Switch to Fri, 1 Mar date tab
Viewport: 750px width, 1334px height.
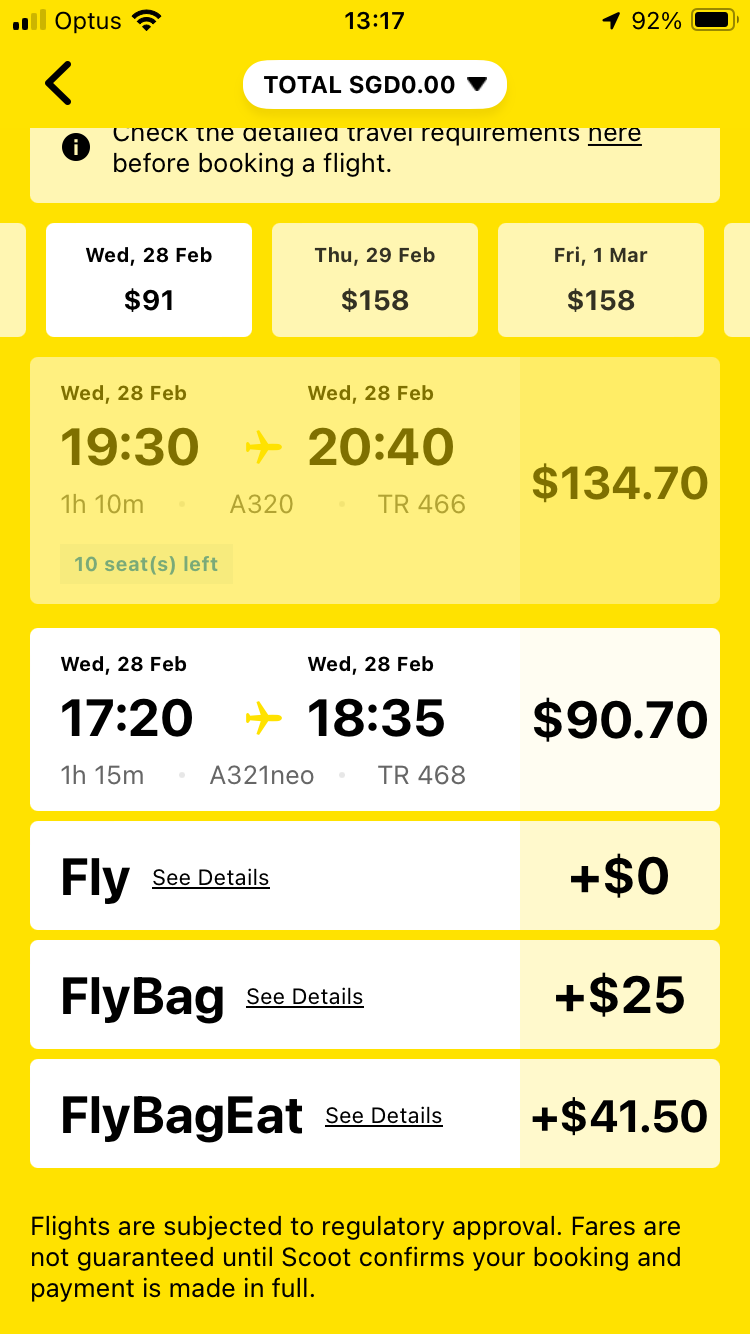601,279
